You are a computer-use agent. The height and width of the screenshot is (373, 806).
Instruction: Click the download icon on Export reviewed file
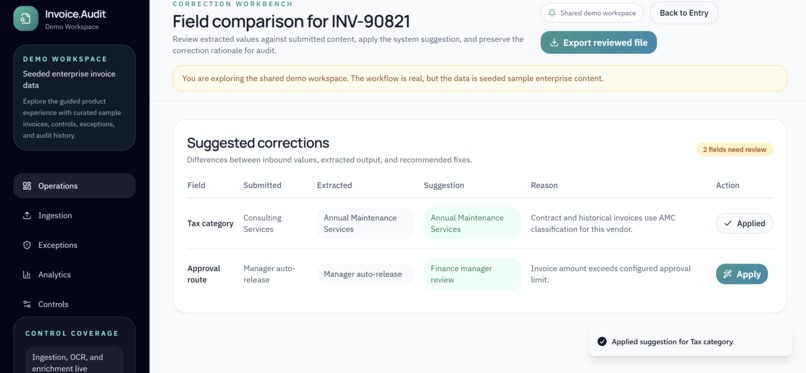[554, 43]
